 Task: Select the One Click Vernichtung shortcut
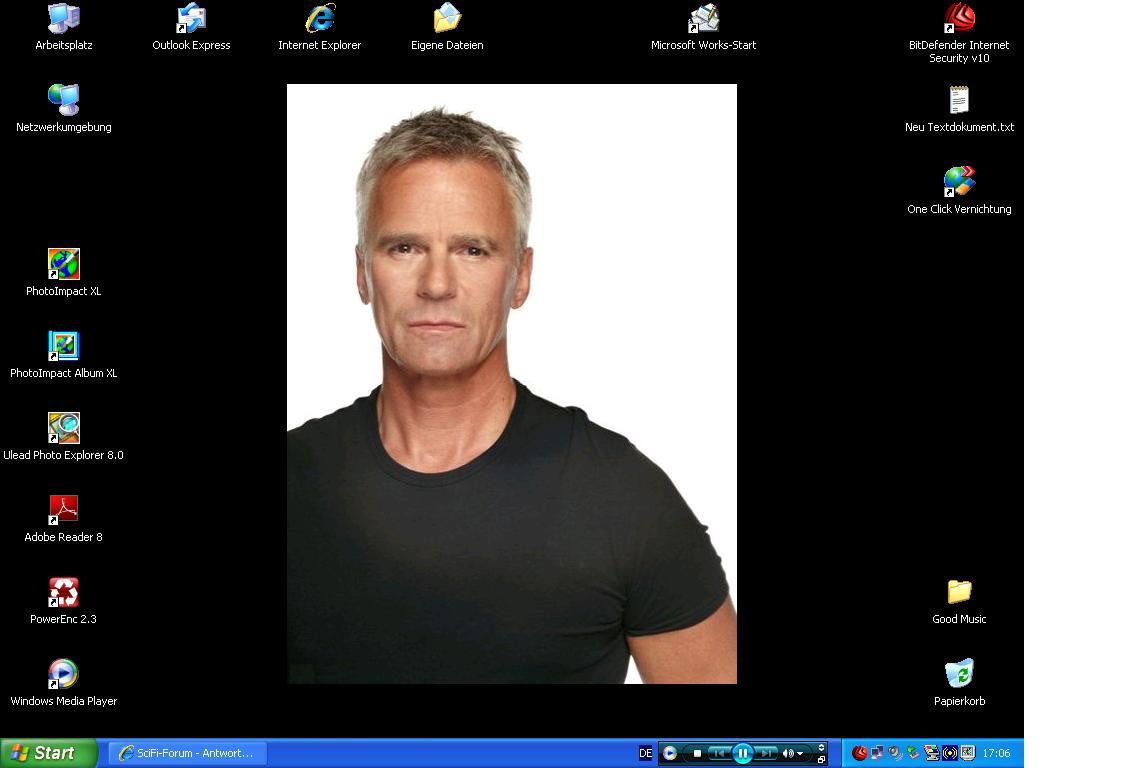coord(959,182)
